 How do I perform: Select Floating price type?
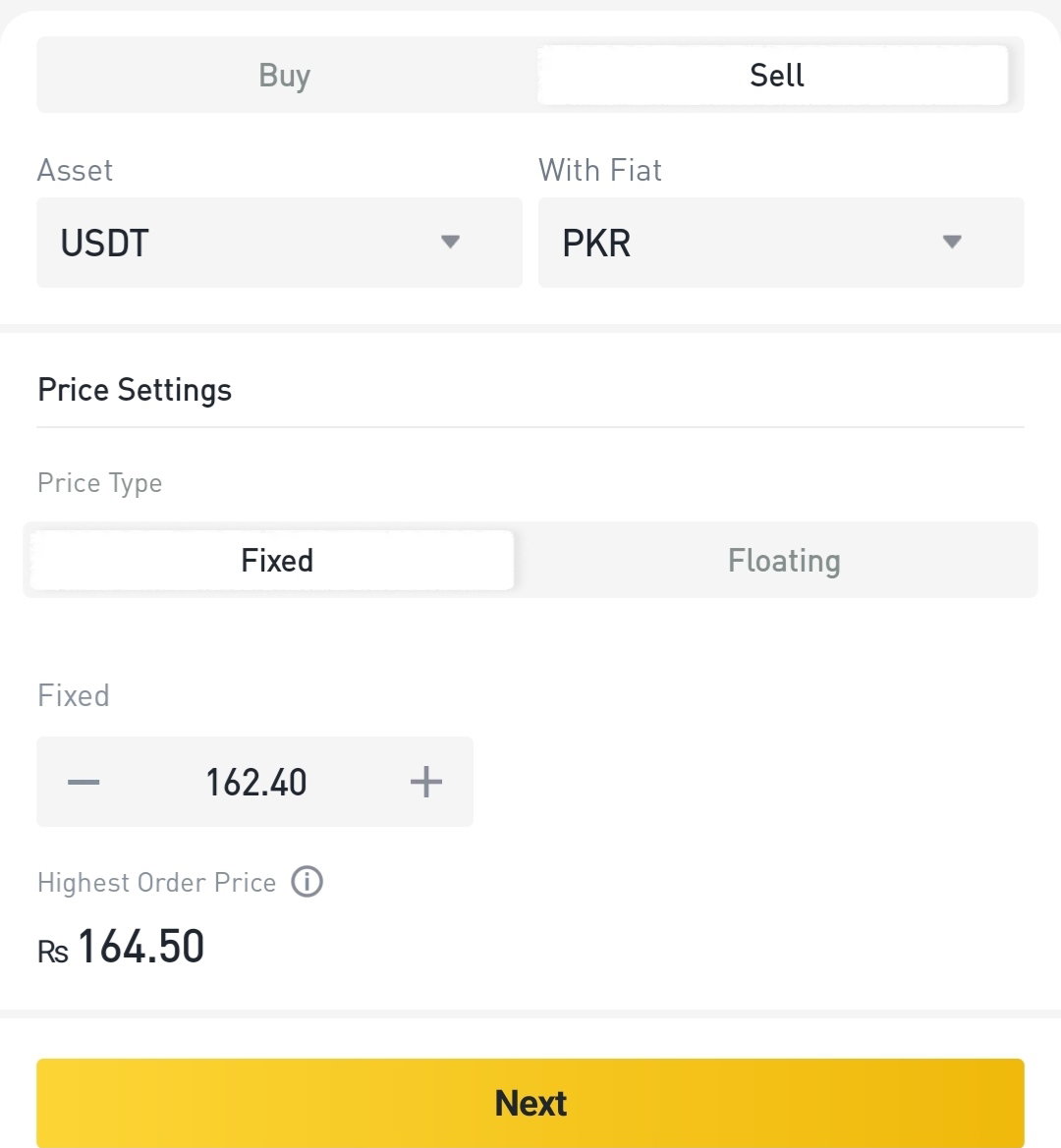coord(784,560)
